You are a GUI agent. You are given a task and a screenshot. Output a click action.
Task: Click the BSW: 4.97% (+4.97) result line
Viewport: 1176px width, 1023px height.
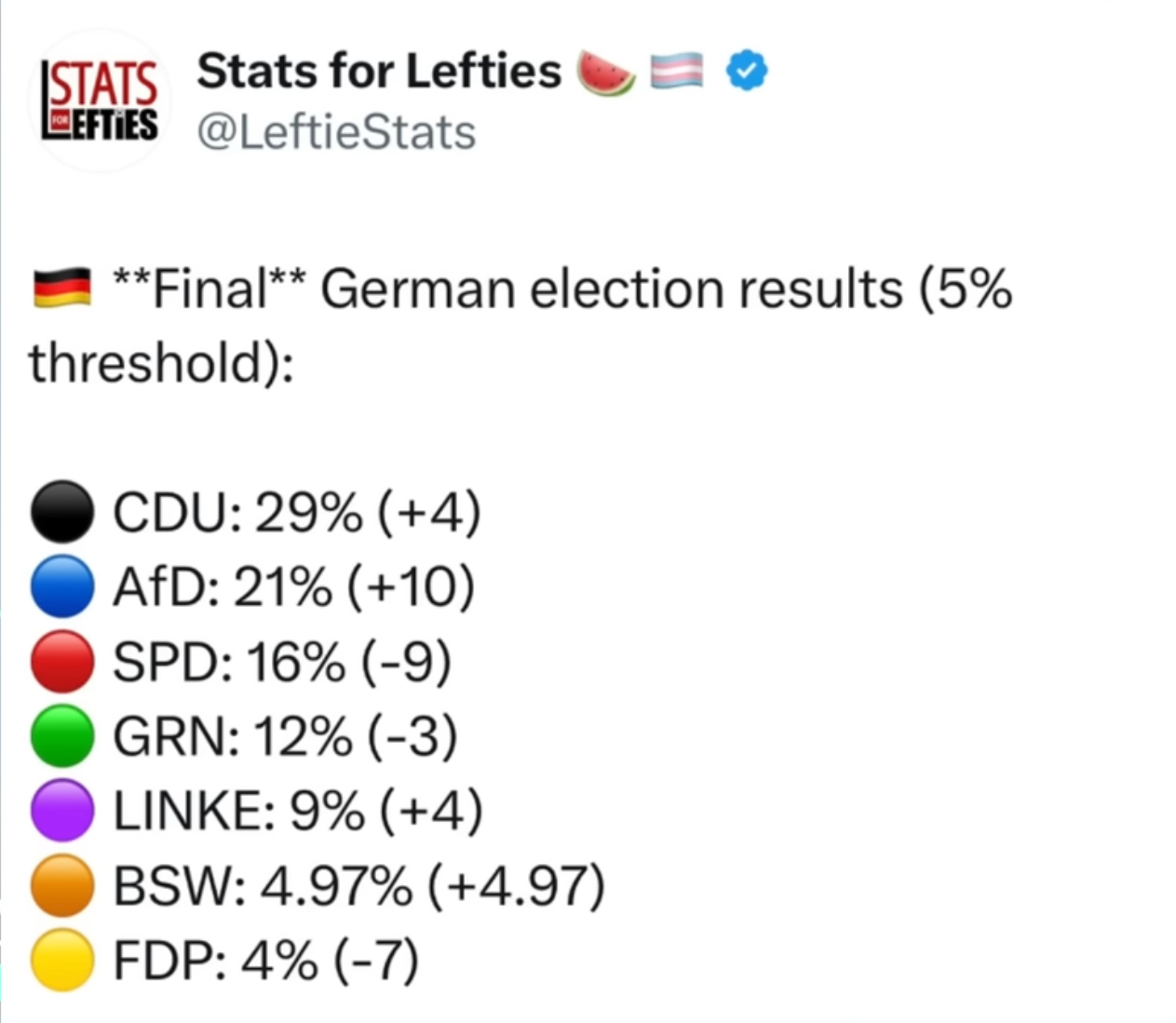(x=358, y=886)
